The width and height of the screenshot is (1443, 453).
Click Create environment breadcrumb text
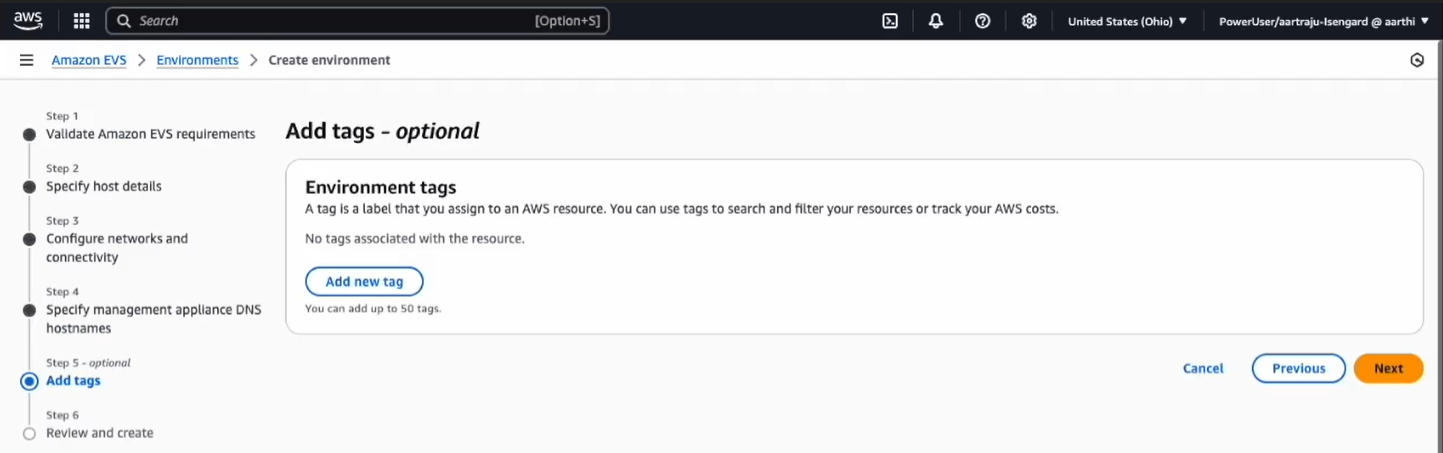pyautogui.click(x=329, y=60)
